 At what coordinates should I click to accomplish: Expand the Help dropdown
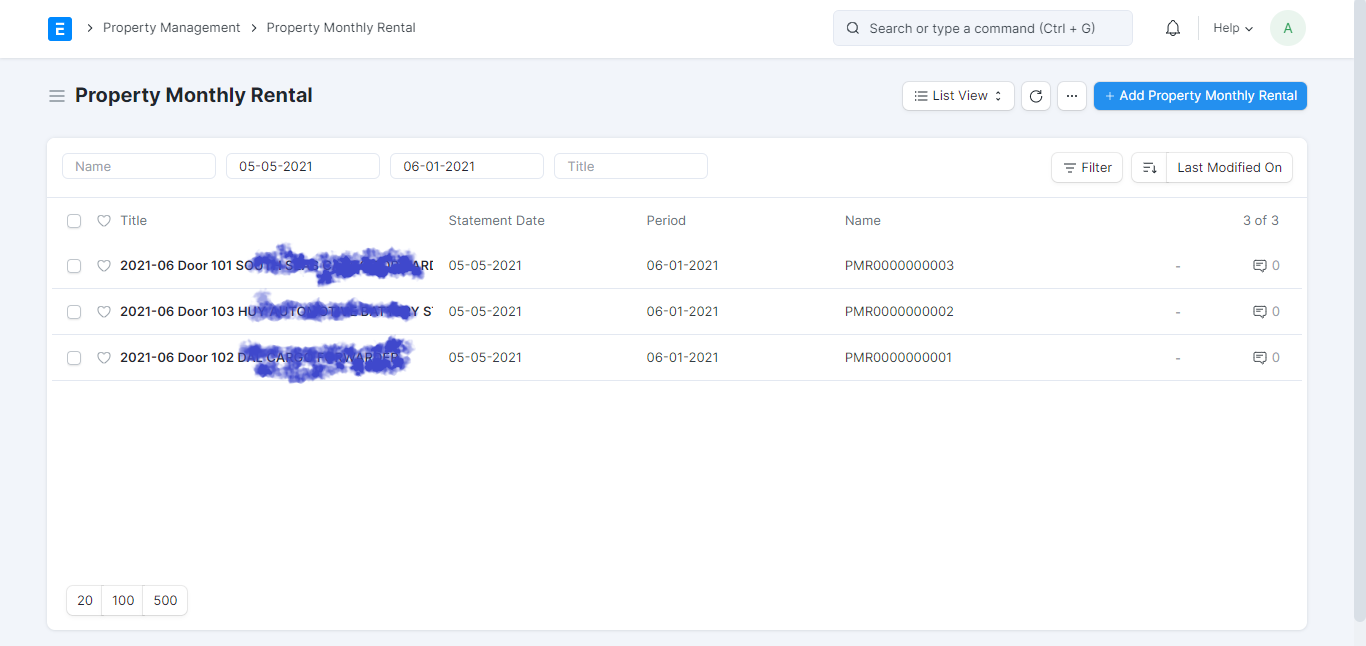1231,27
